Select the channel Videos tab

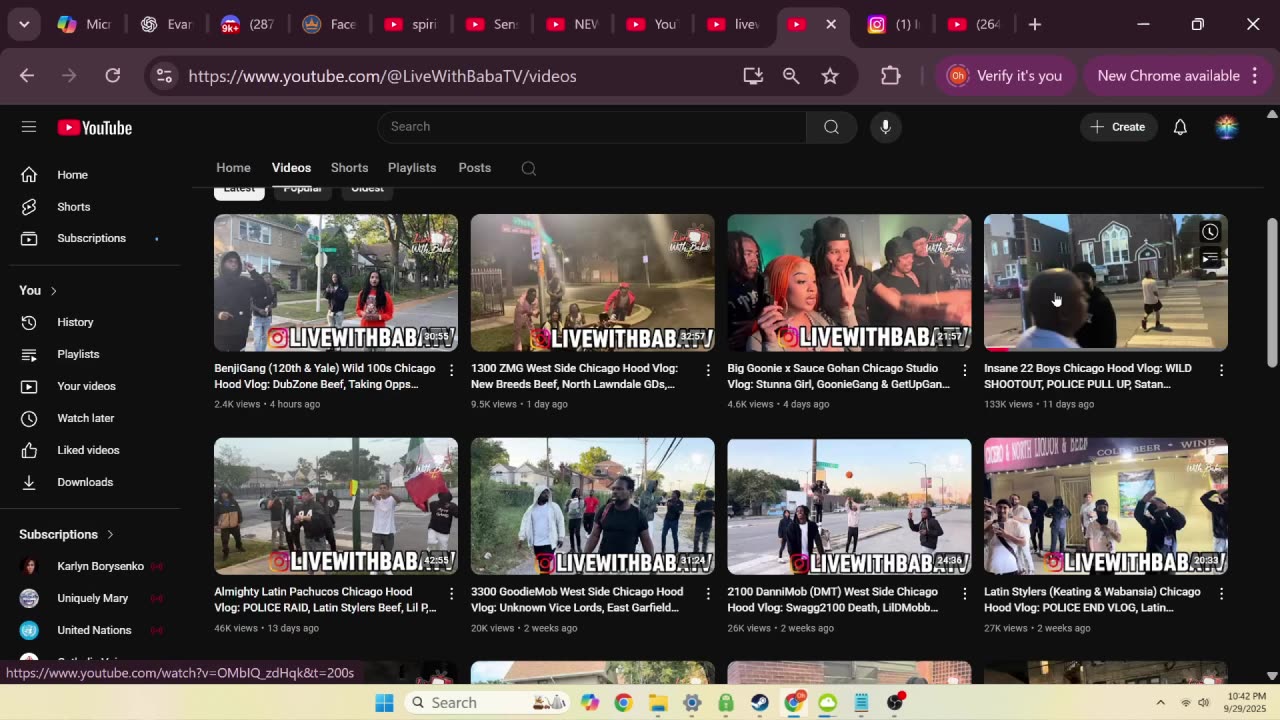(x=291, y=168)
